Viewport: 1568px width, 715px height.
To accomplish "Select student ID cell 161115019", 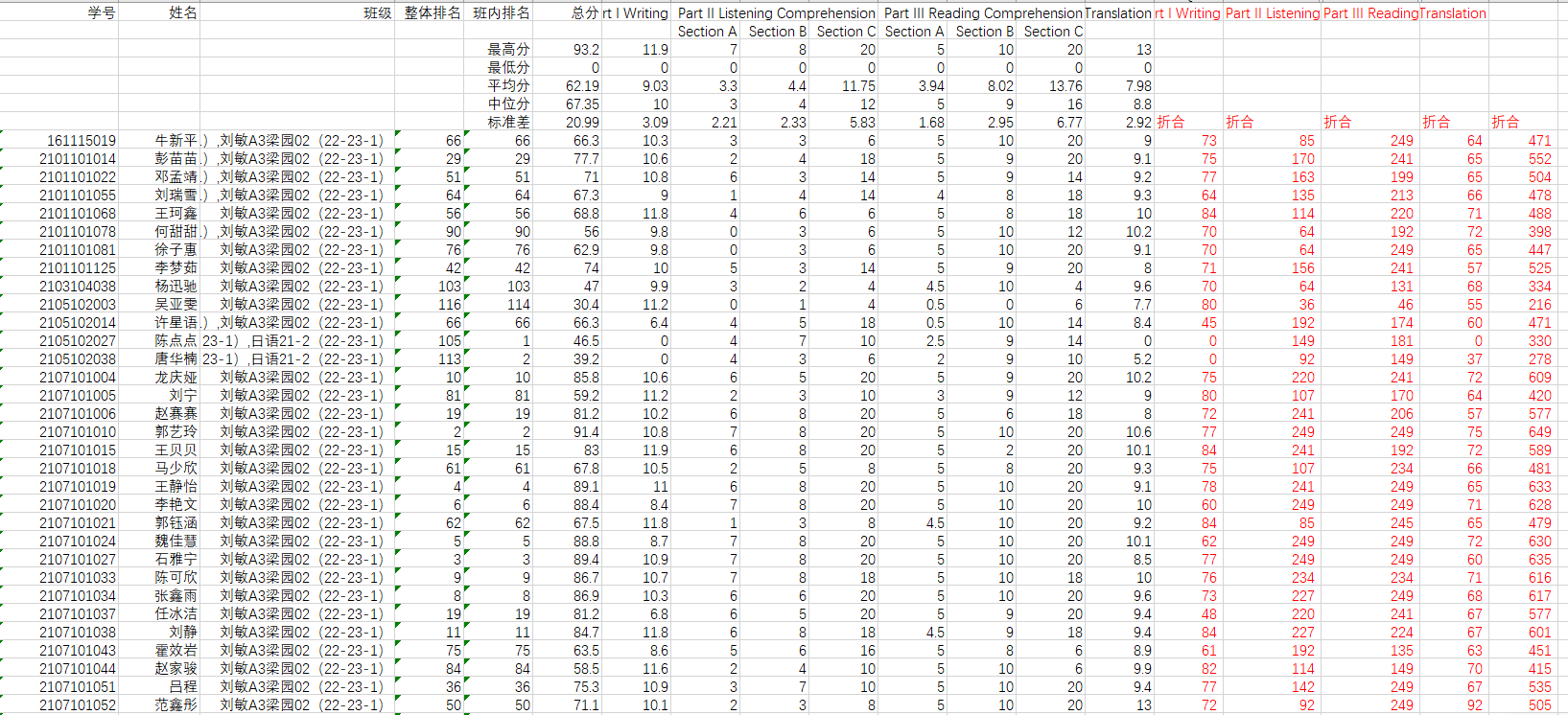I will coord(82,141).
